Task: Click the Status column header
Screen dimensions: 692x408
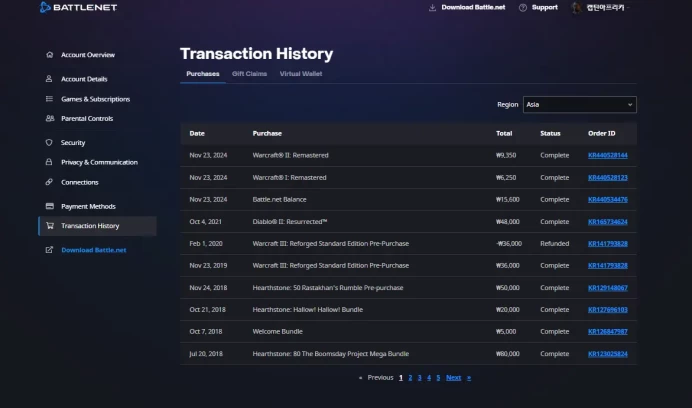Action: 550,133
